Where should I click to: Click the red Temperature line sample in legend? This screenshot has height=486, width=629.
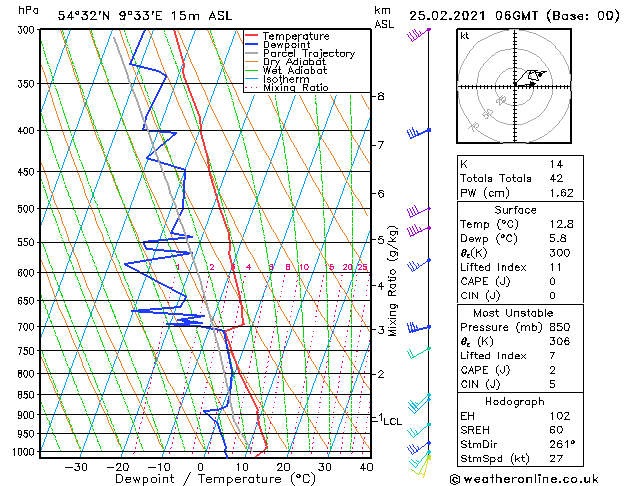pos(252,36)
